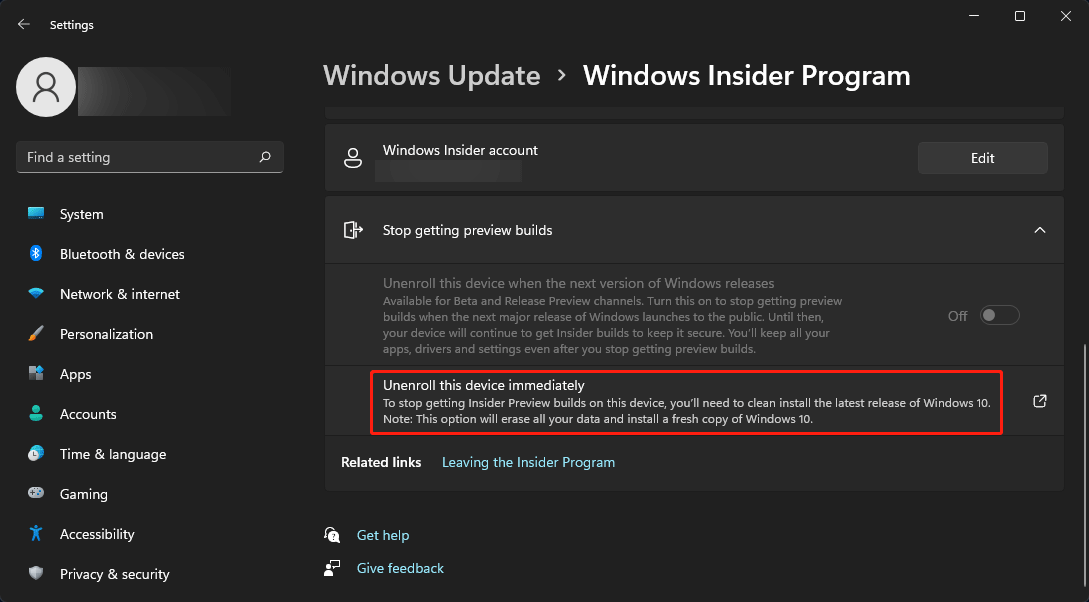Click the Time & language globe icon
The height and width of the screenshot is (602, 1089).
pyautogui.click(x=36, y=453)
